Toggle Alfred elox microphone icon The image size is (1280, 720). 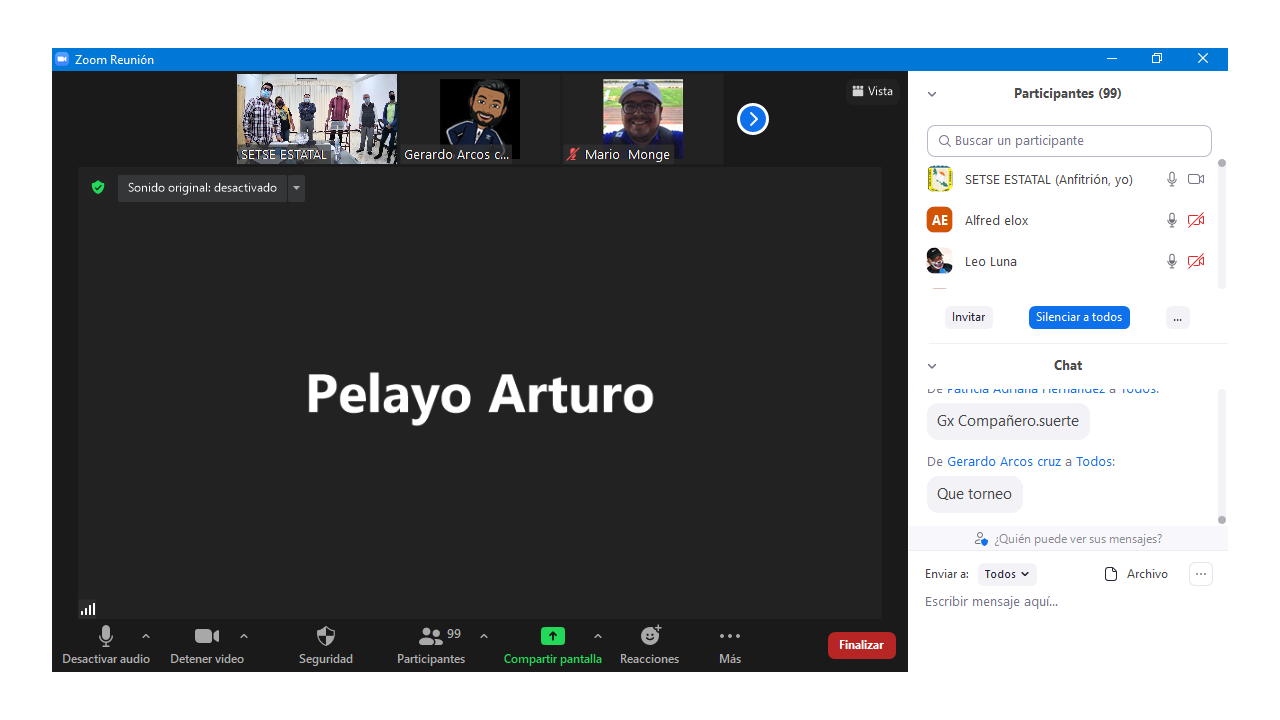(x=1172, y=220)
